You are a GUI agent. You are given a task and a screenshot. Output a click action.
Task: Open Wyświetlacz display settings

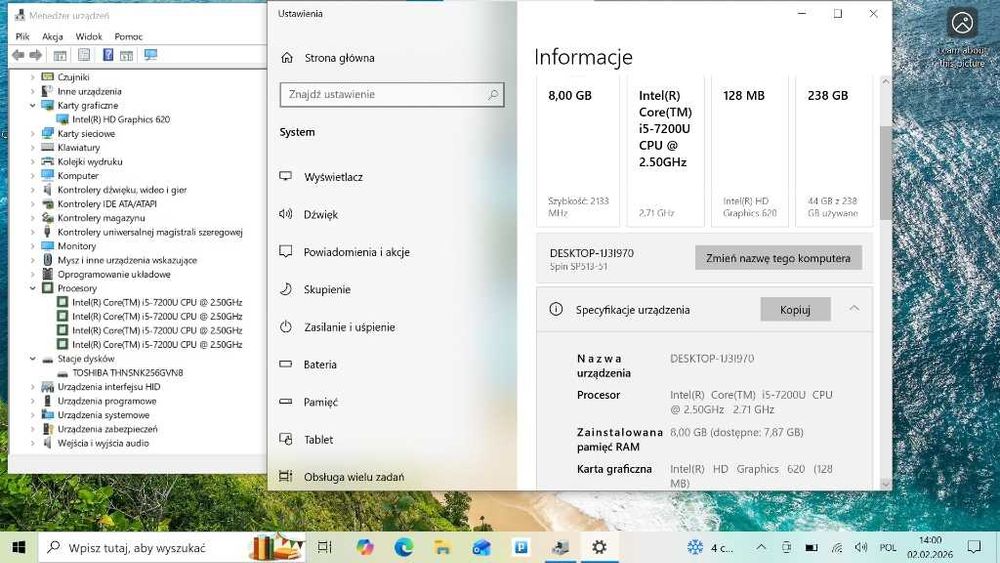(333, 177)
